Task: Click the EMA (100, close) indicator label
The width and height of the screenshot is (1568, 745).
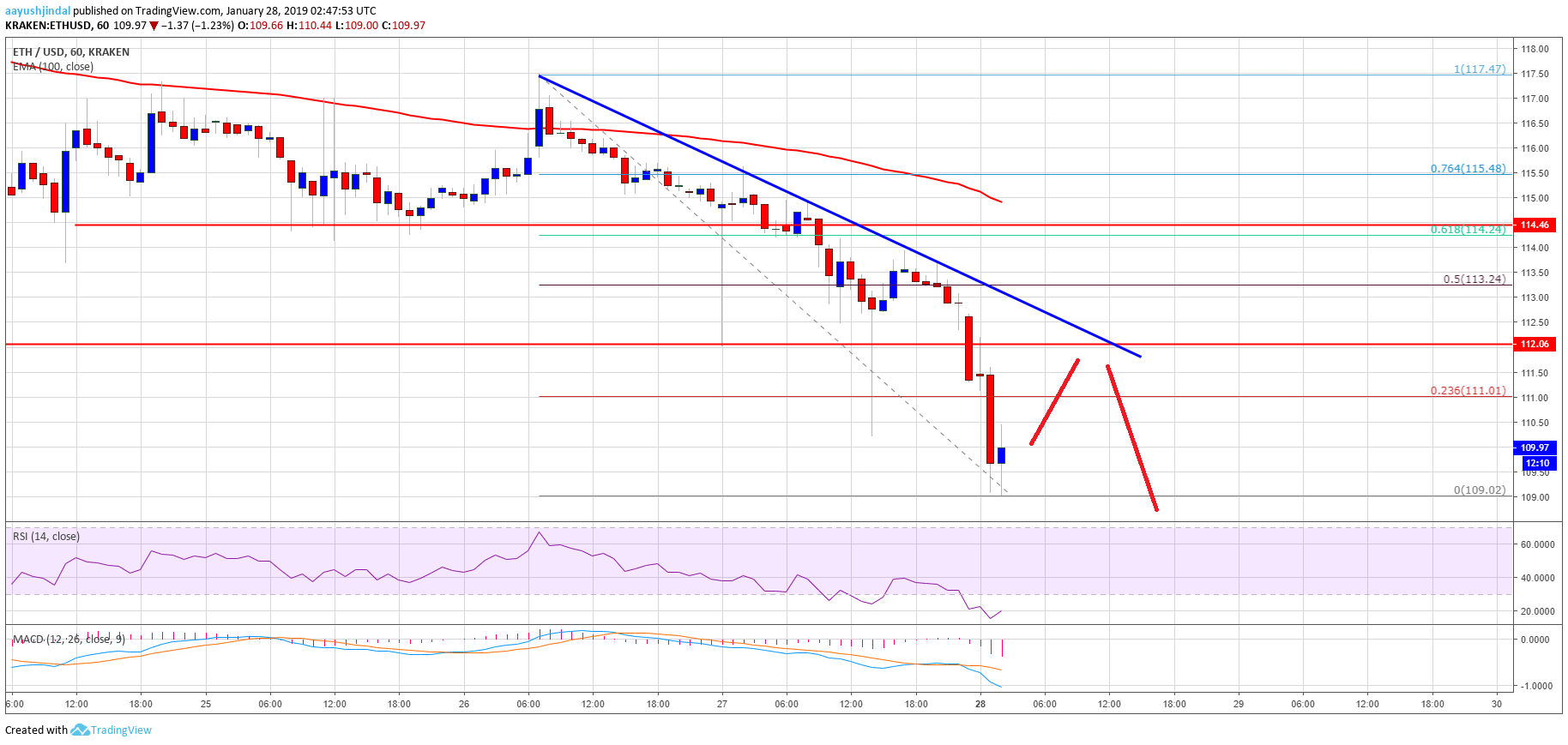Action: (x=53, y=67)
